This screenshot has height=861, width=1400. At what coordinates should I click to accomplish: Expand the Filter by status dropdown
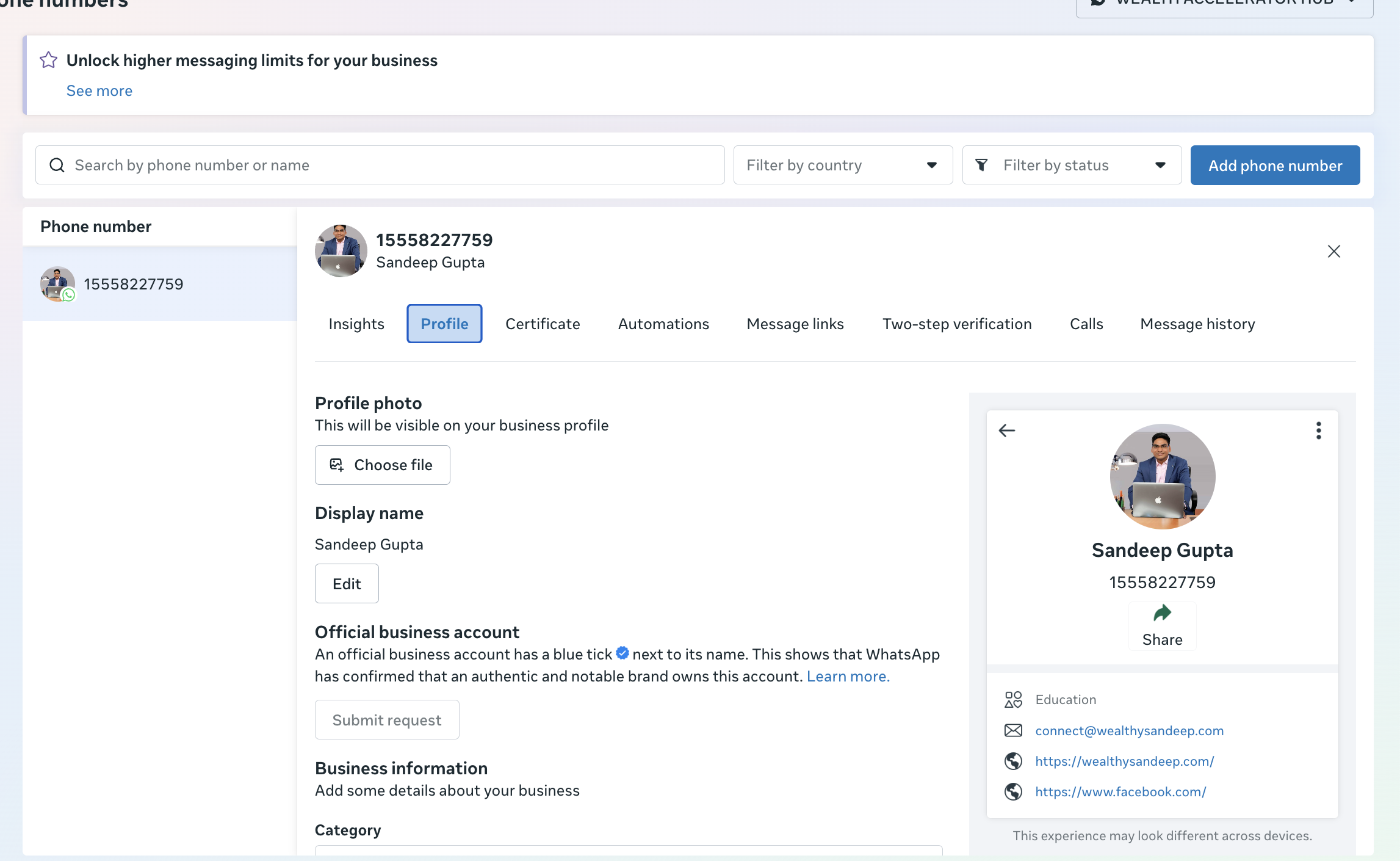click(1072, 165)
